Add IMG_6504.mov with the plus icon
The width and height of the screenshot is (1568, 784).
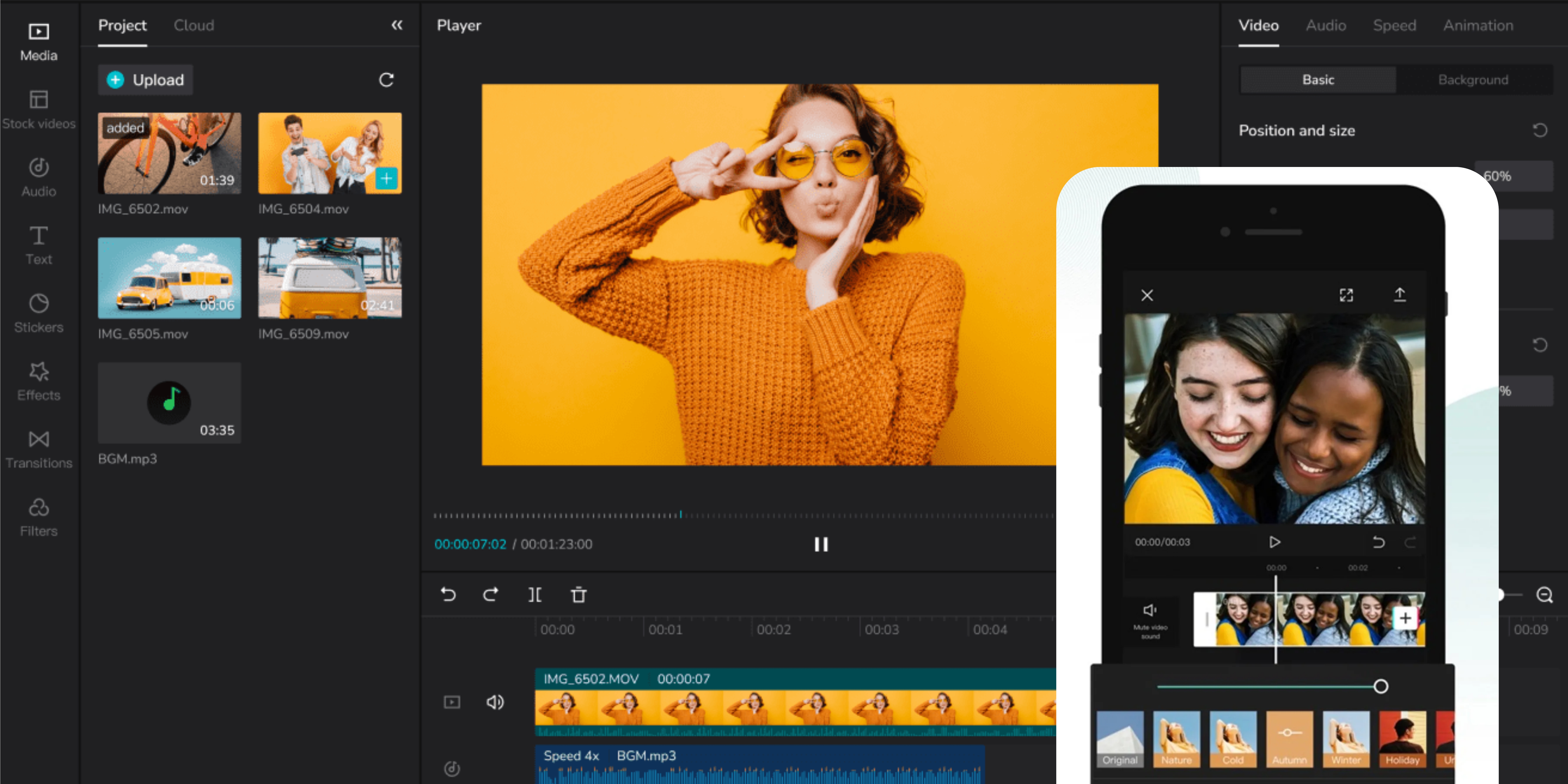pyautogui.click(x=387, y=178)
